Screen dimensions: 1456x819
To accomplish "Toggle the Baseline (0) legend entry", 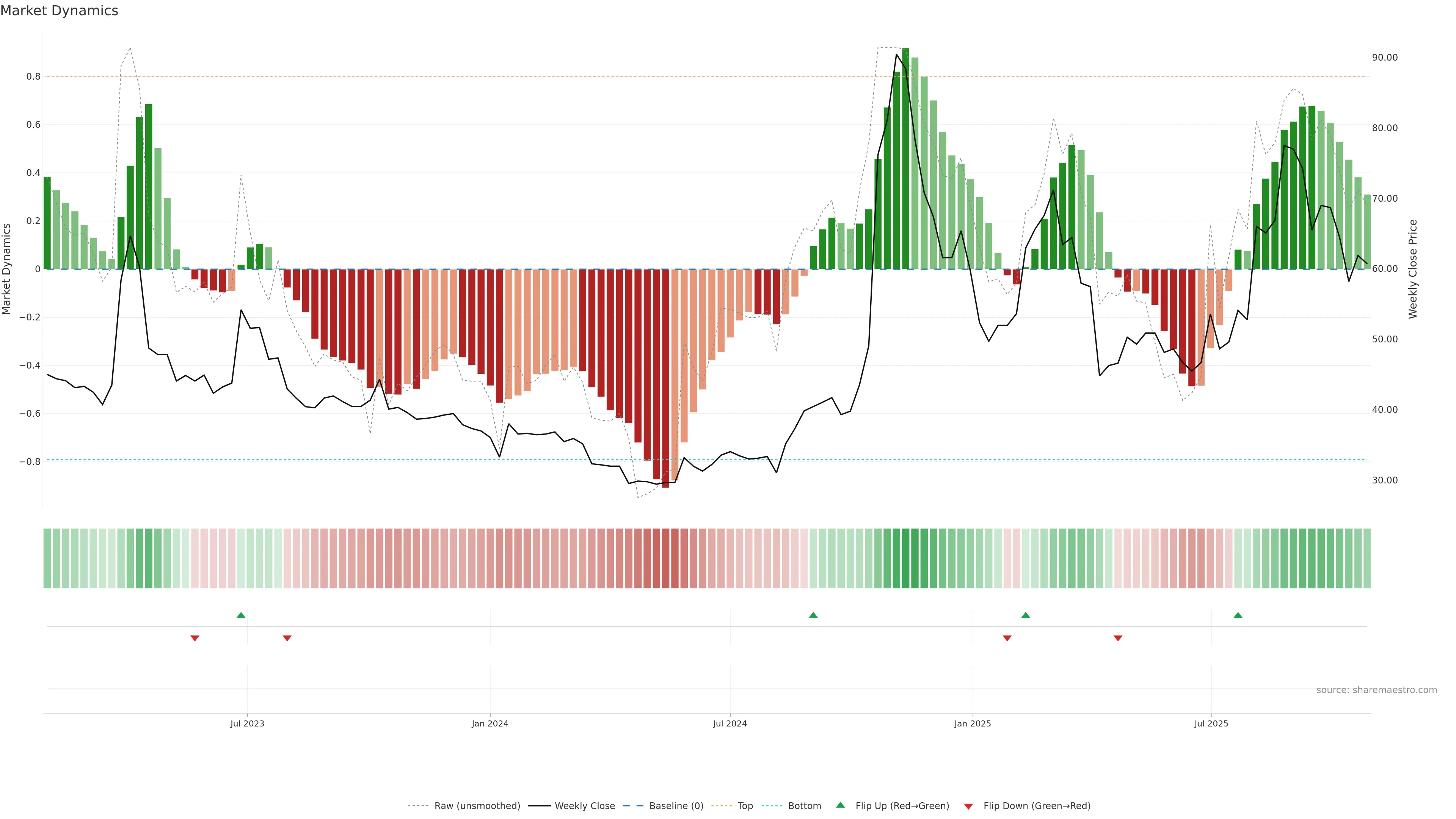I will tap(676, 806).
